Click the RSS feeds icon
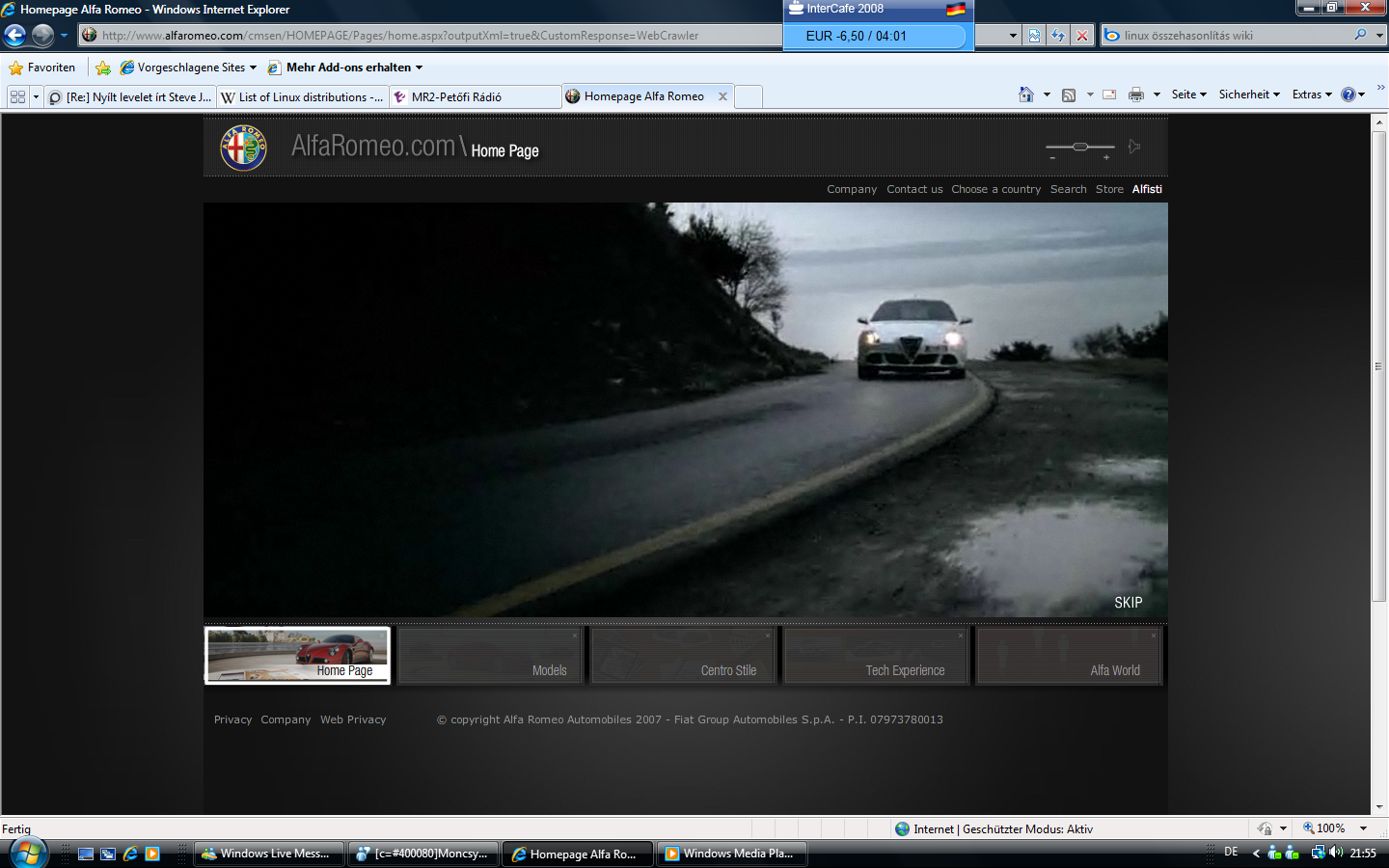 [x=1069, y=95]
